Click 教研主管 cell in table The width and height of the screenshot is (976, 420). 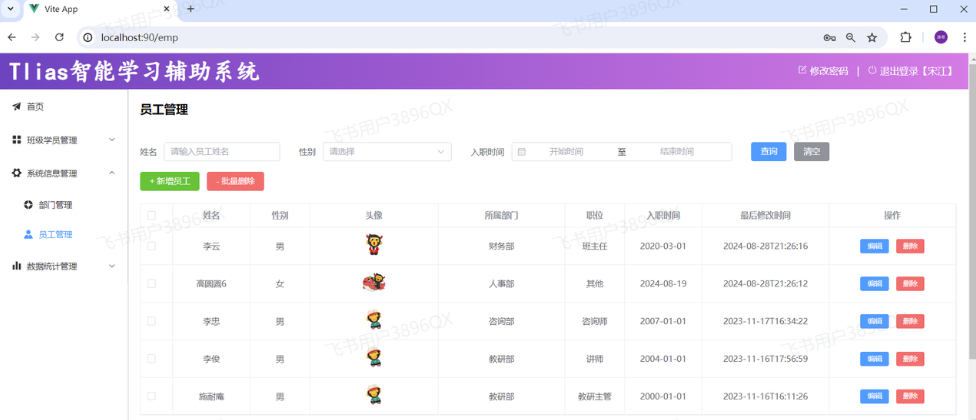pos(594,396)
